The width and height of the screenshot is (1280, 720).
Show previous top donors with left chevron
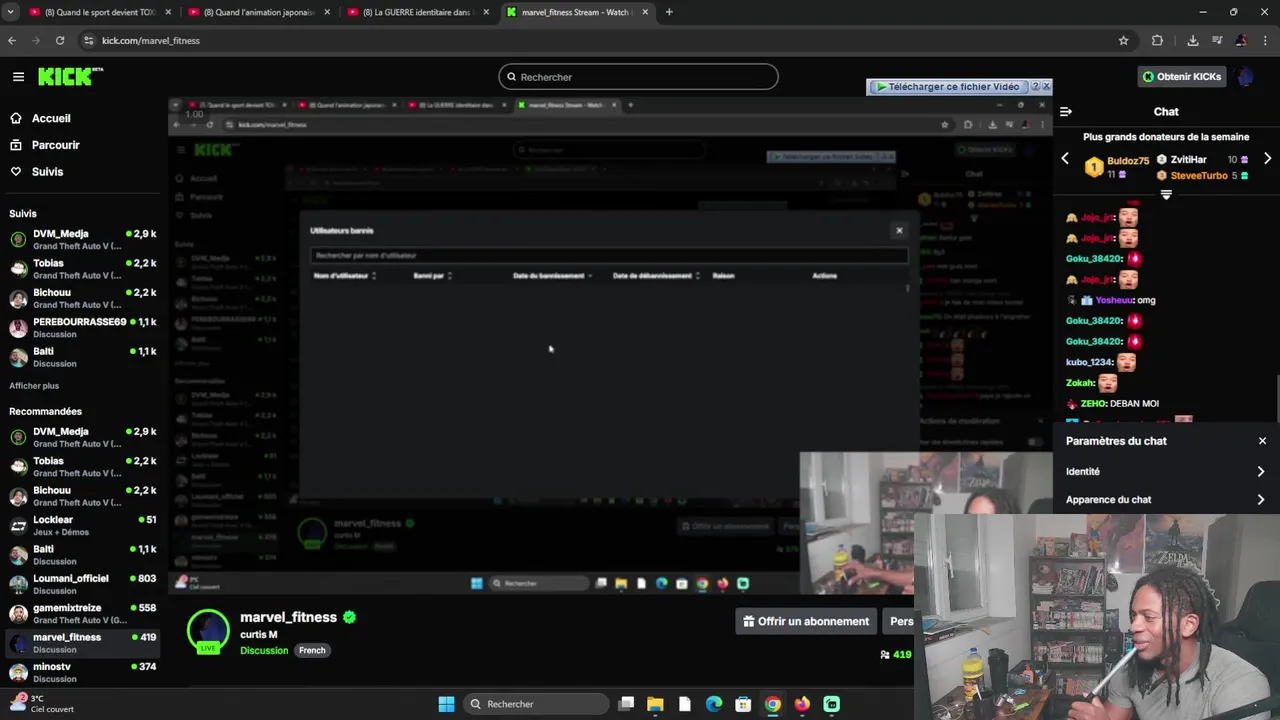1065,159
